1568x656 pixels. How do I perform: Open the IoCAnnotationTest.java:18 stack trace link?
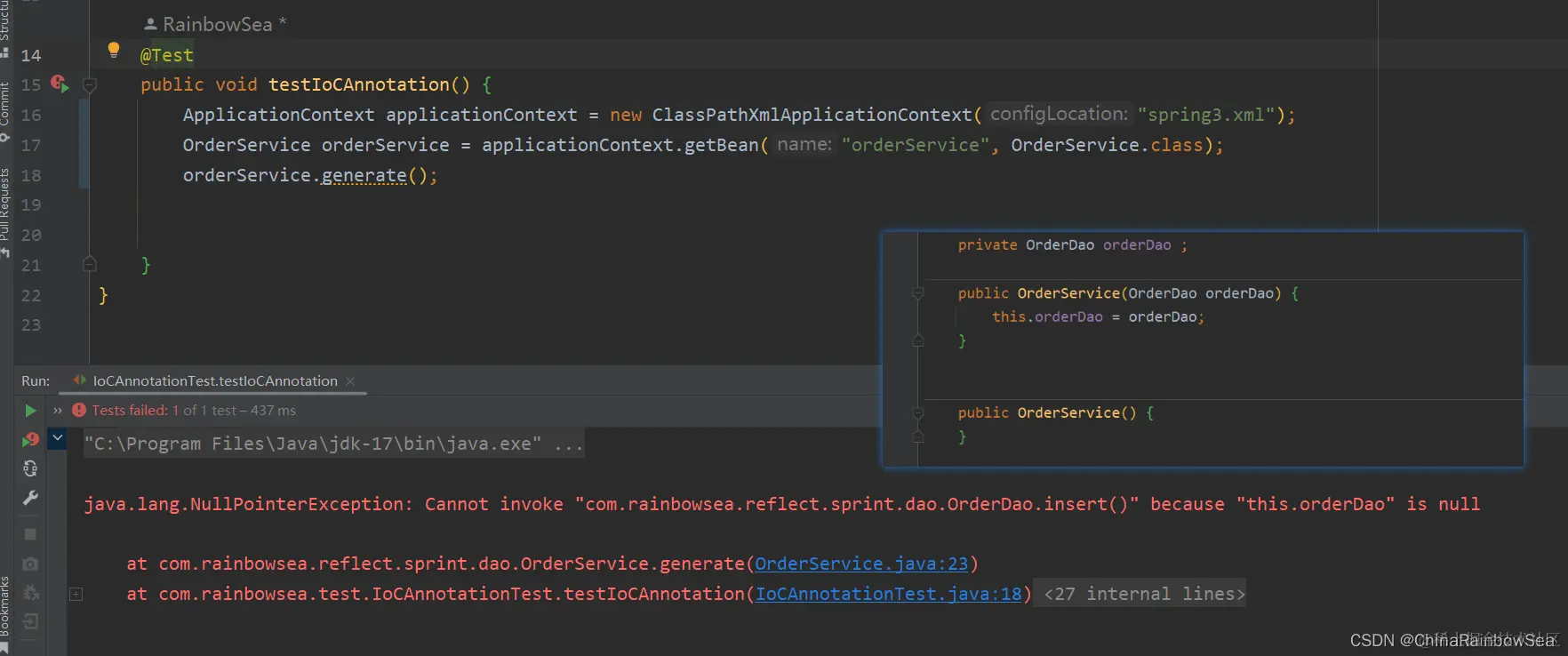[x=889, y=594]
